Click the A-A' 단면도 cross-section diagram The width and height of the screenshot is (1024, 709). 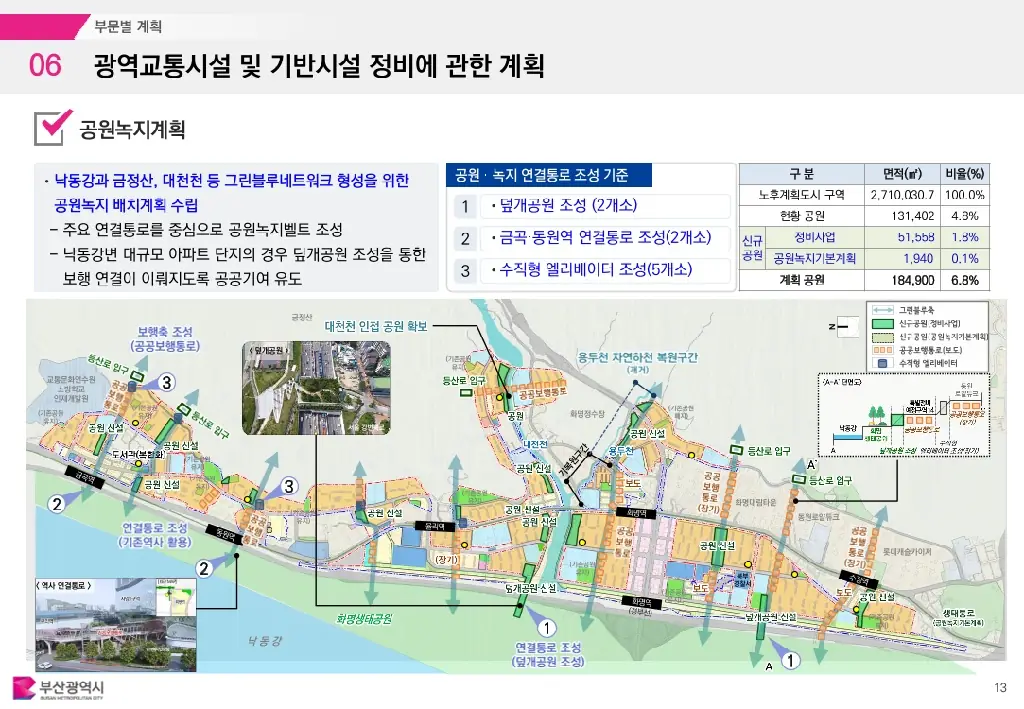904,417
